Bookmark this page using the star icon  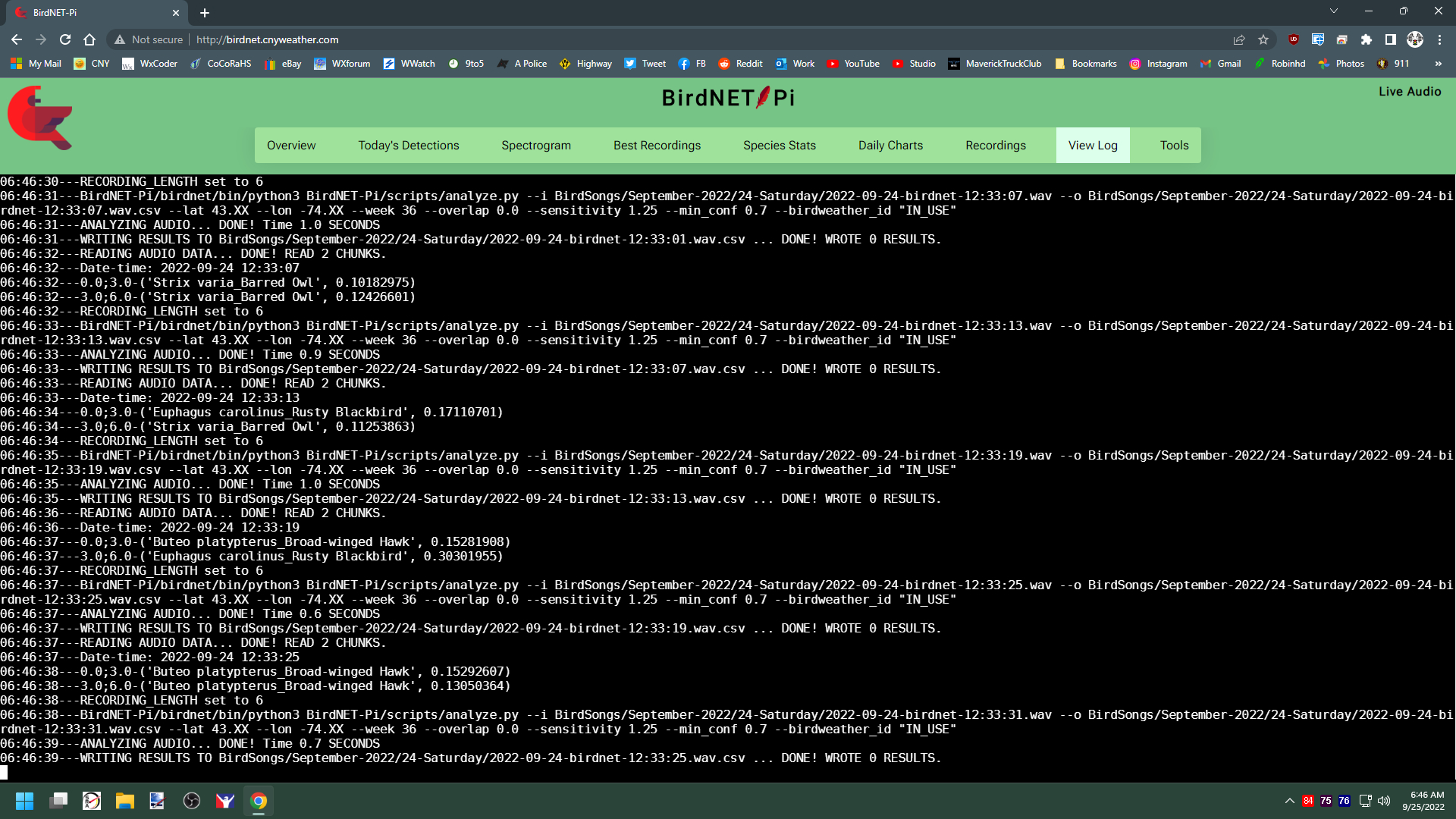pos(1263,39)
